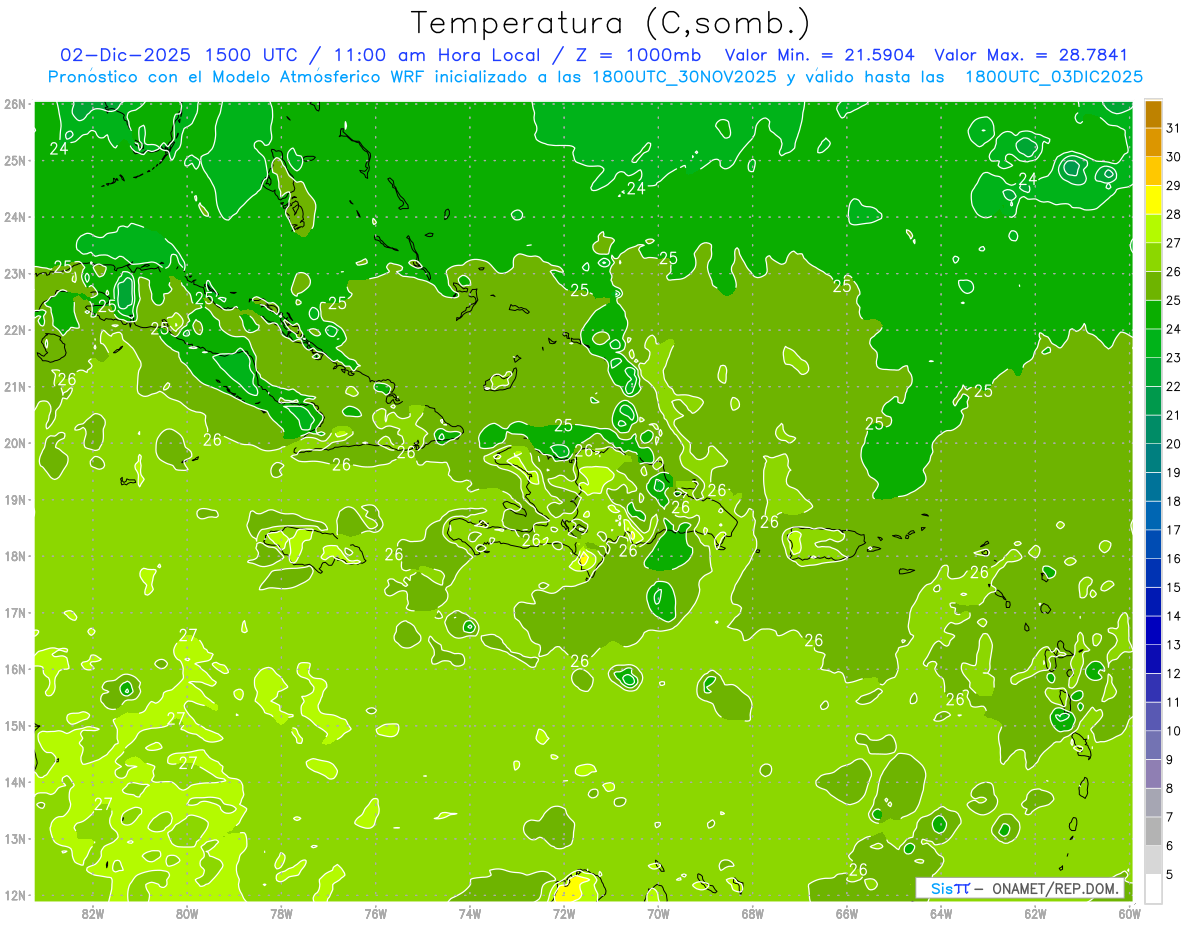1200x927 pixels.
Task: Click the "60W" longitude axis label
Action: point(1130,913)
